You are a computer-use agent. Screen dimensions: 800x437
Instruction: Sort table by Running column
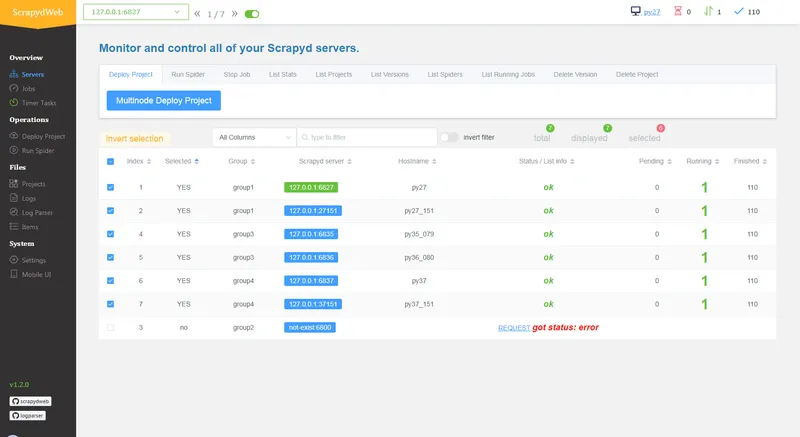(x=702, y=161)
